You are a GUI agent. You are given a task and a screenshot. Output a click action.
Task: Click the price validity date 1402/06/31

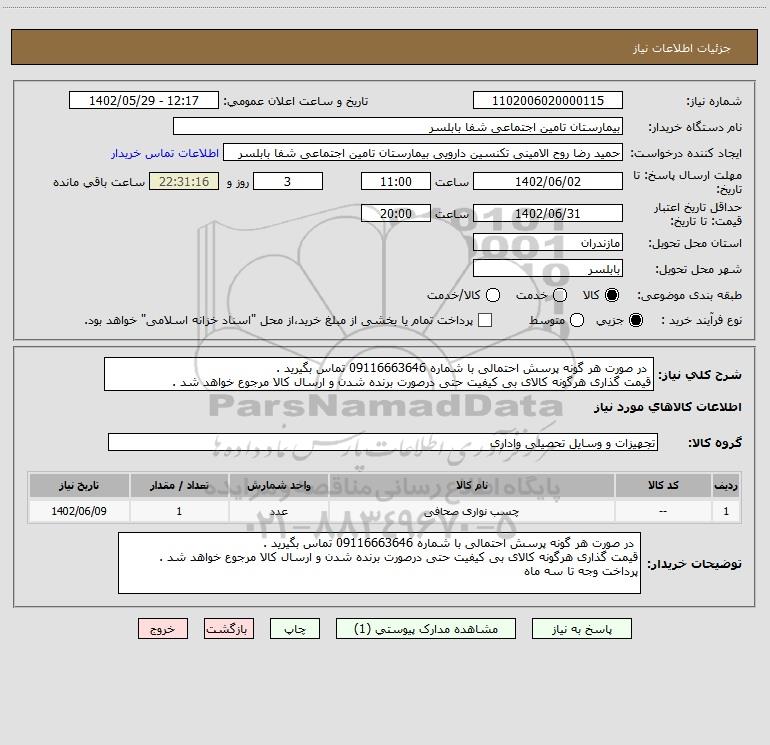(548, 213)
